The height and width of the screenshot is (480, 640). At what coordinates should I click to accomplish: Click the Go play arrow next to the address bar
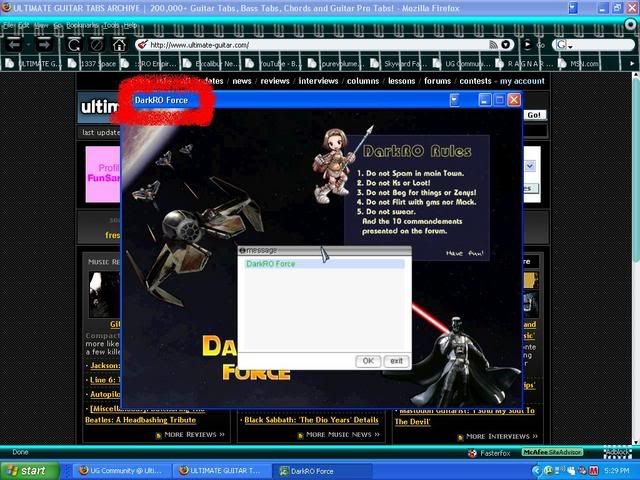pos(527,44)
